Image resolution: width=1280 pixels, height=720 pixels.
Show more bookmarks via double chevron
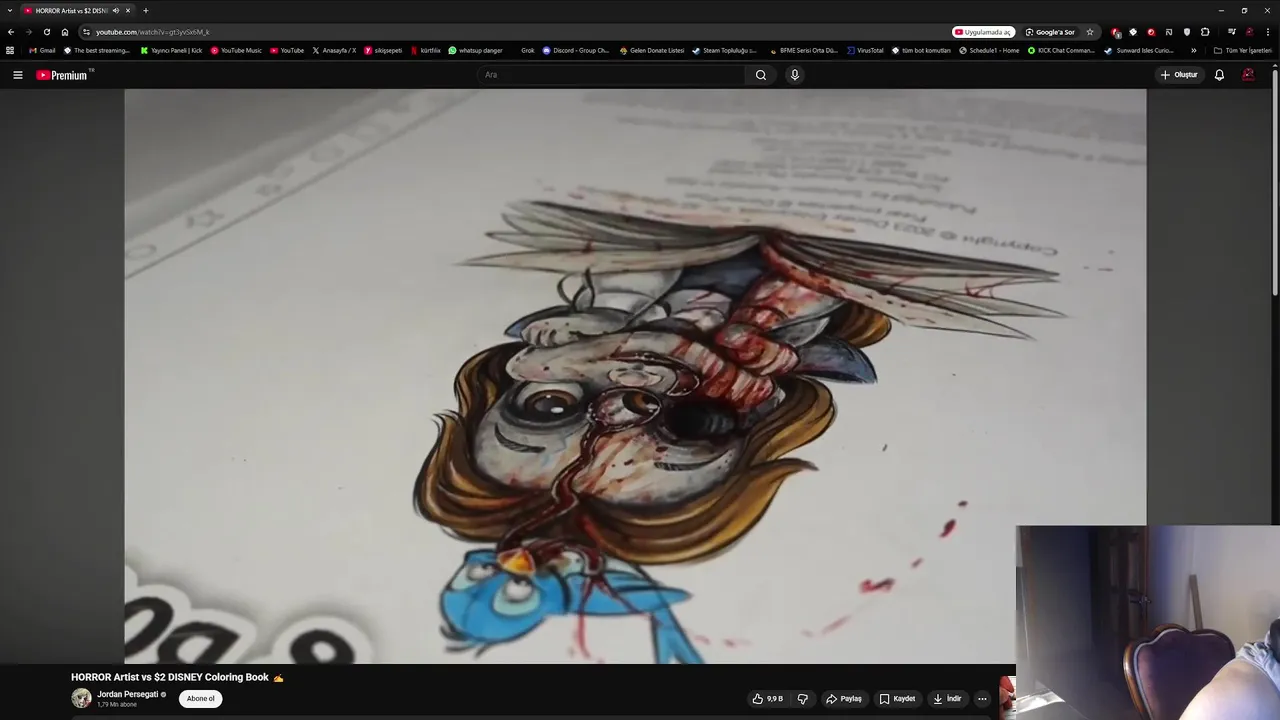pyautogui.click(x=1193, y=50)
